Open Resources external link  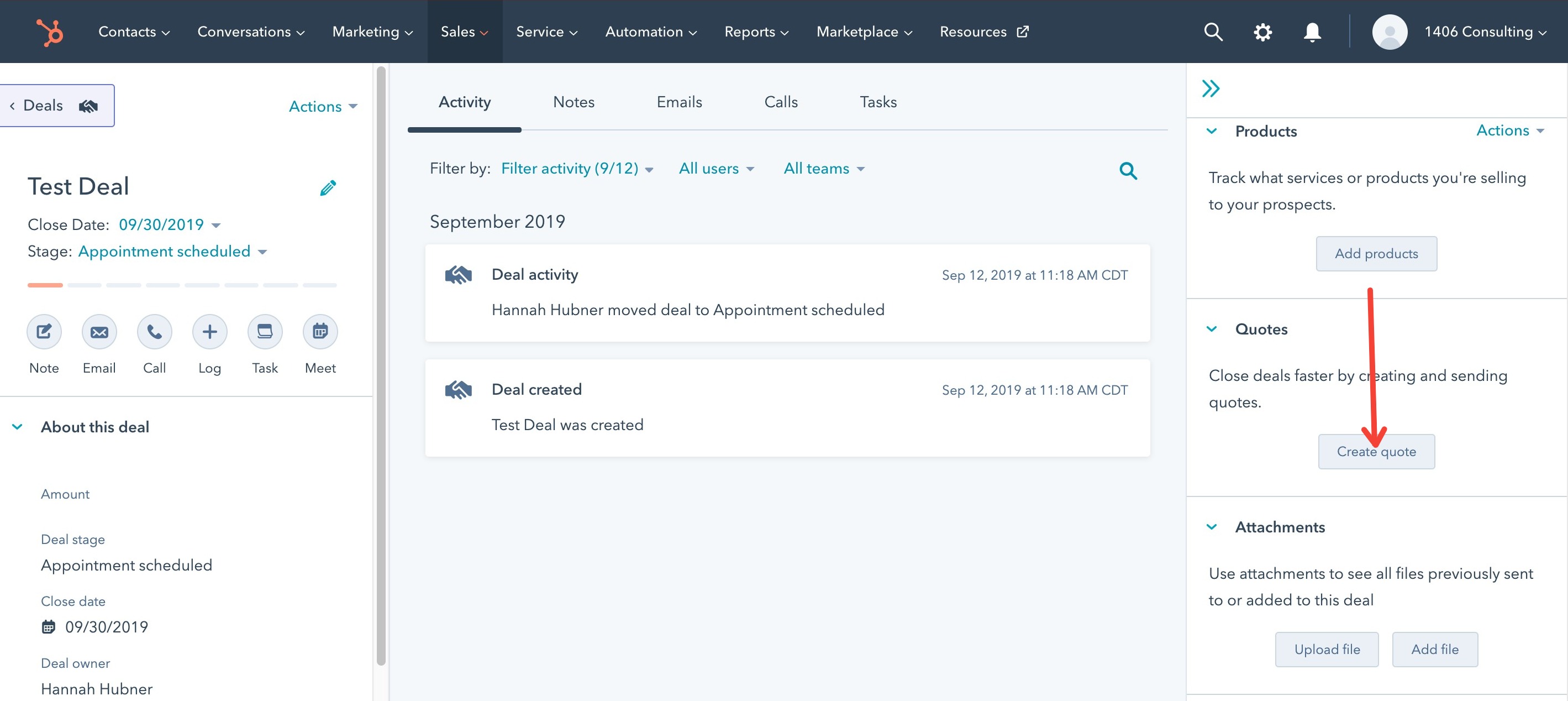point(983,32)
